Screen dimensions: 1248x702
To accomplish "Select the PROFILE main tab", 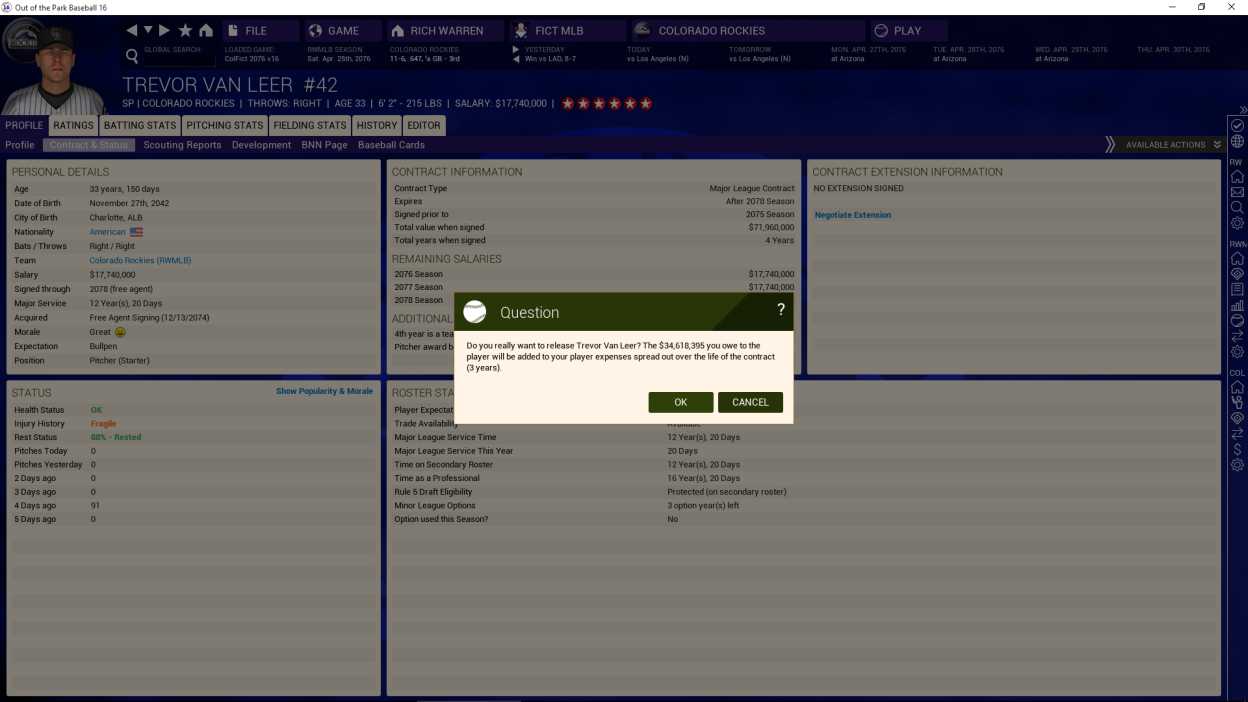I will [24, 126].
